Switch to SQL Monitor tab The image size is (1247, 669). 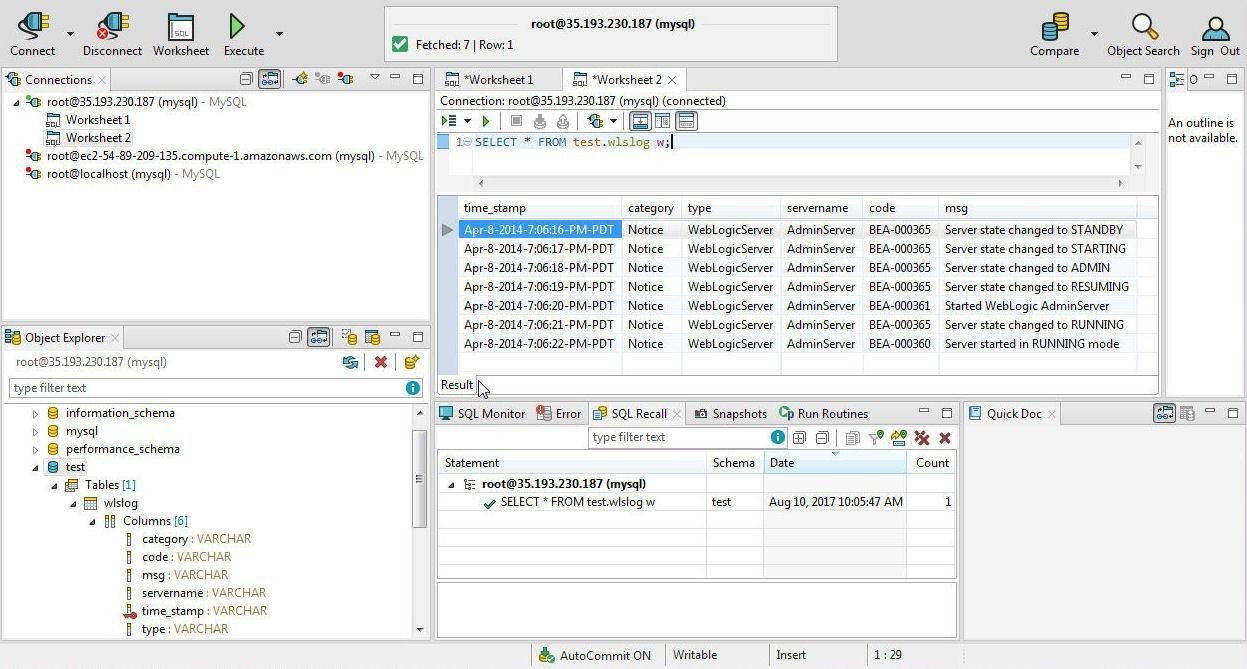(x=482, y=413)
